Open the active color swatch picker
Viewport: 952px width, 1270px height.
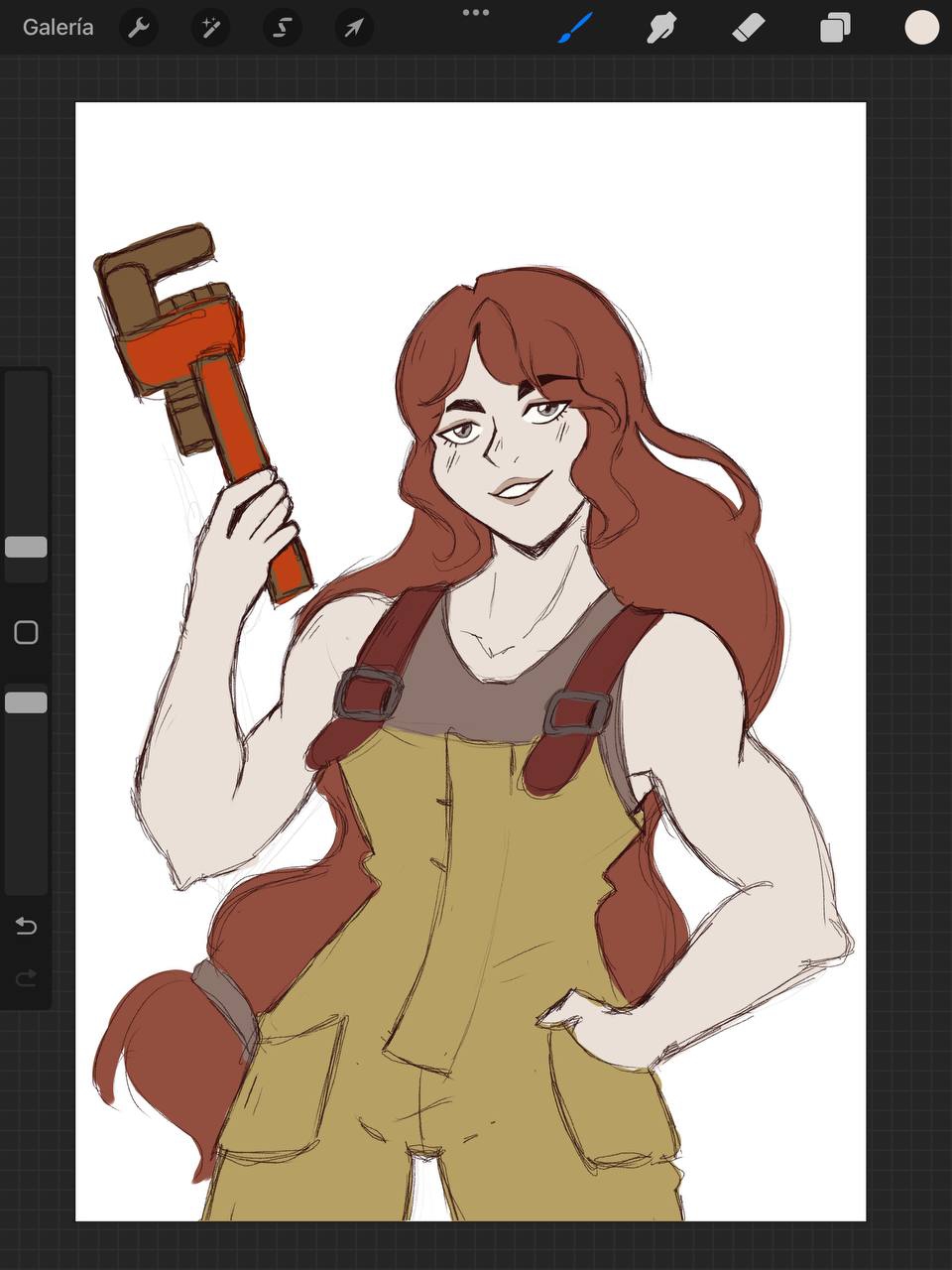pyautogui.click(x=921, y=28)
